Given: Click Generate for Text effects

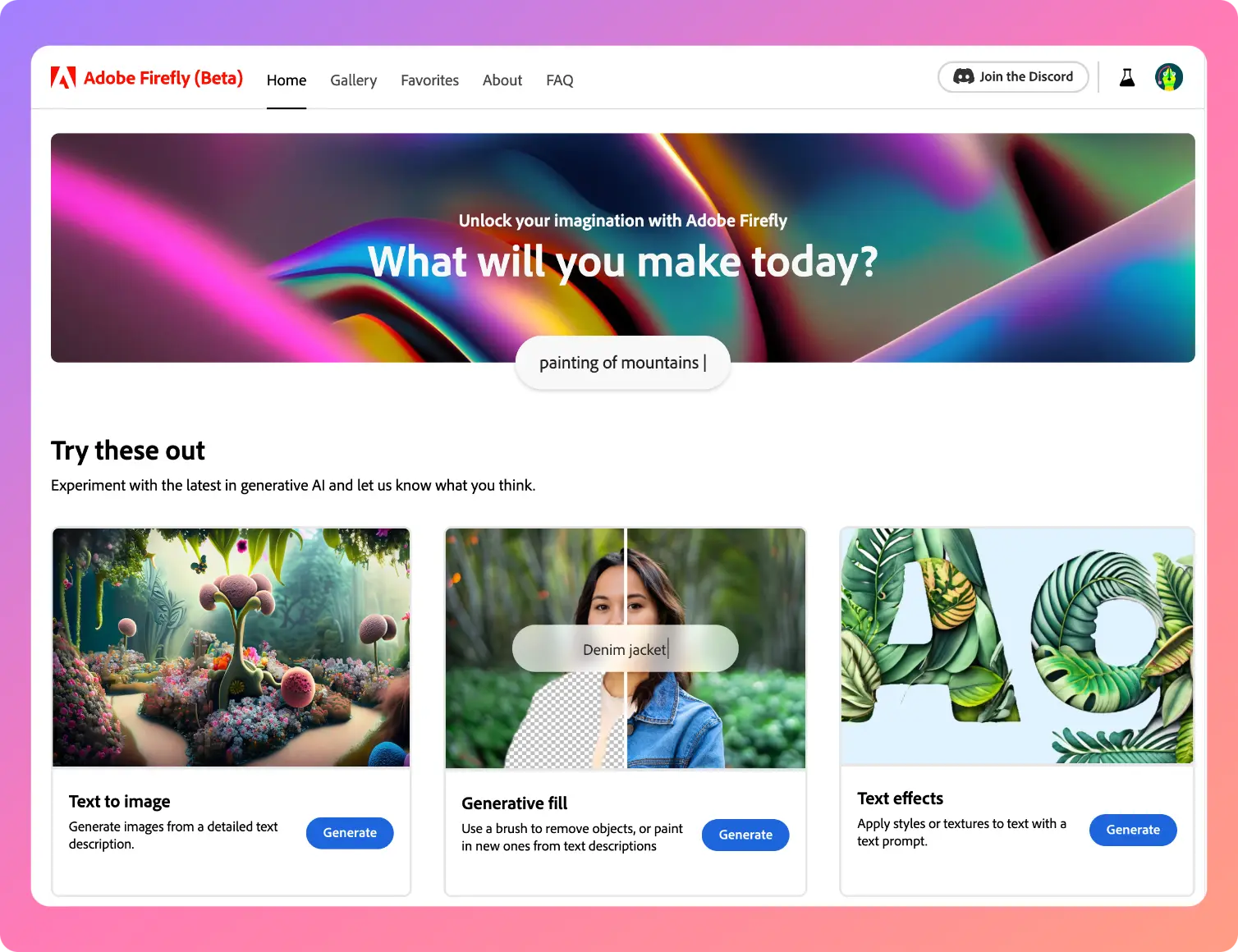Looking at the screenshot, I should tap(1133, 830).
